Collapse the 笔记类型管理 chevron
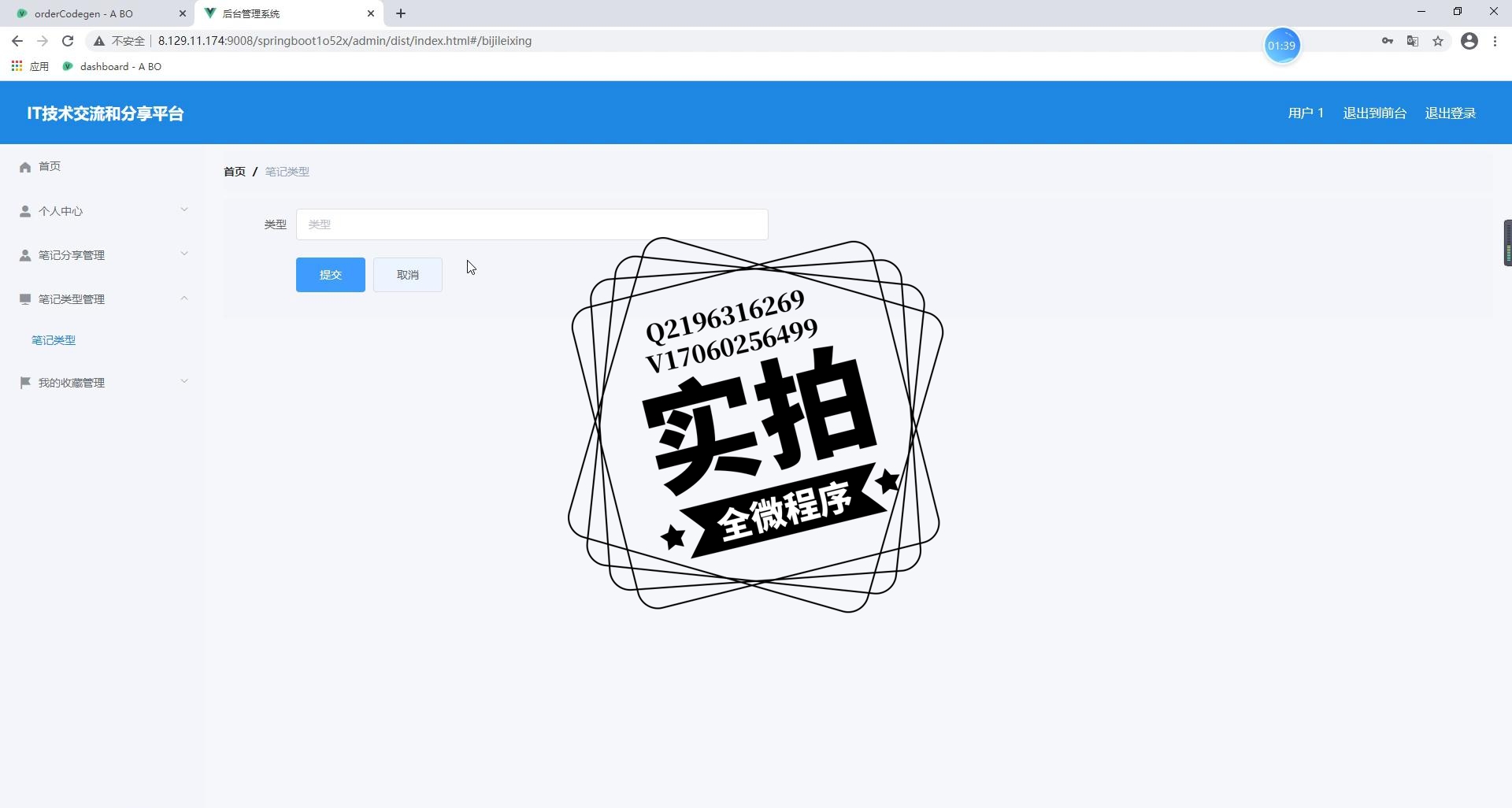 pyautogui.click(x=184, y=298)
